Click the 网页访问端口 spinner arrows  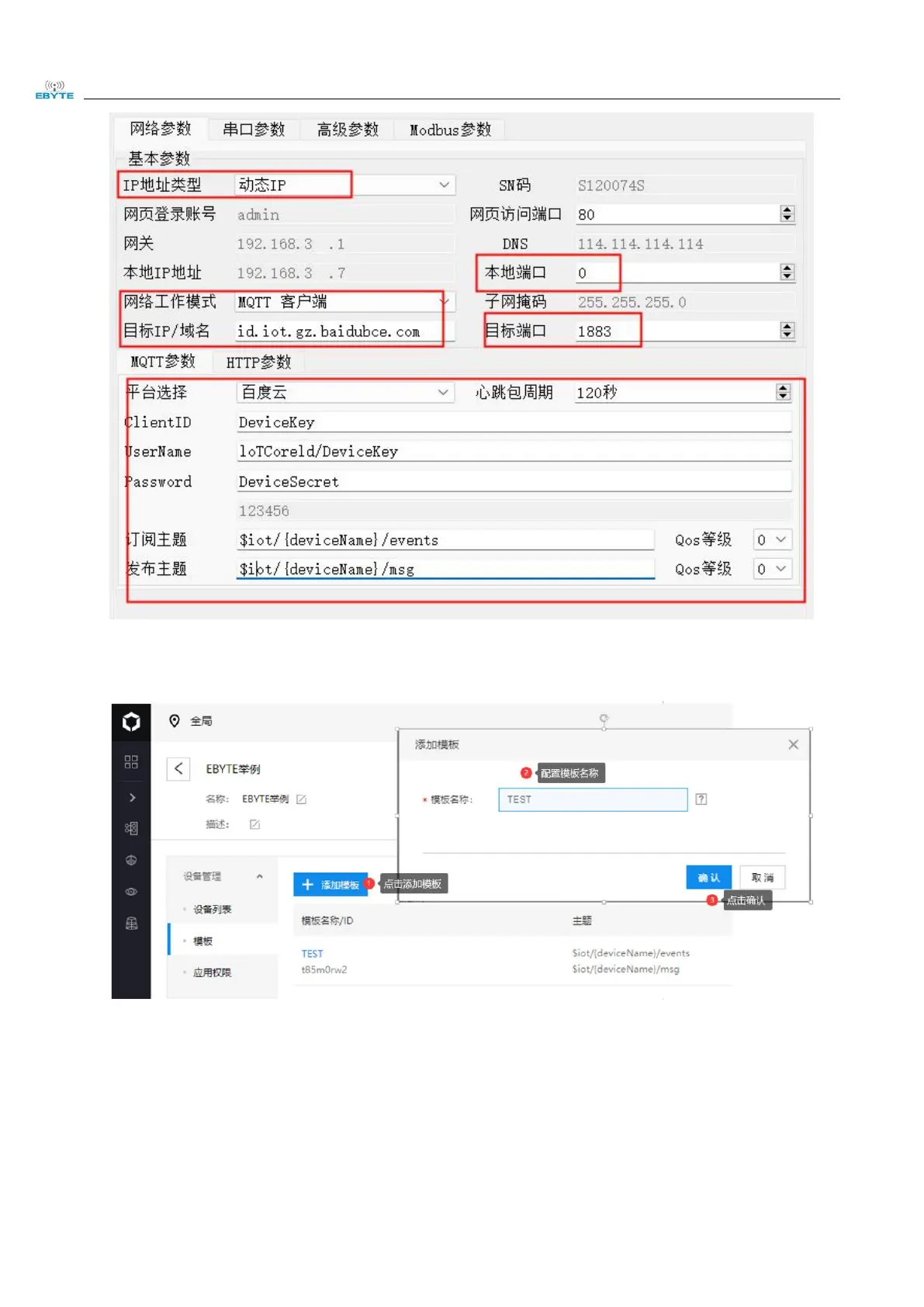[x=787, y=214]
